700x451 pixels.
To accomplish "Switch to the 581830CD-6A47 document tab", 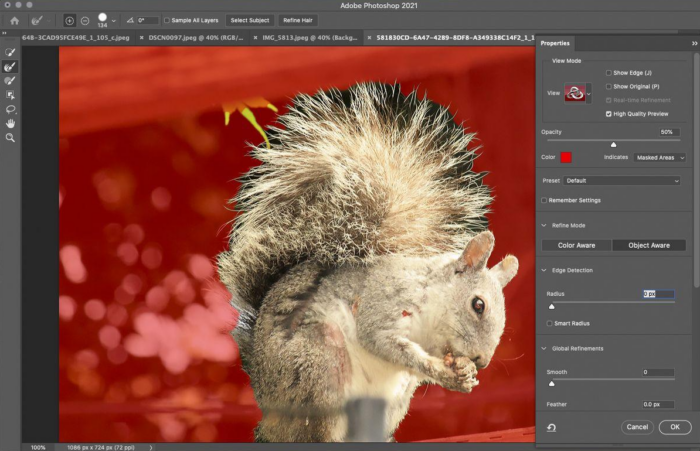I will 455,38.
